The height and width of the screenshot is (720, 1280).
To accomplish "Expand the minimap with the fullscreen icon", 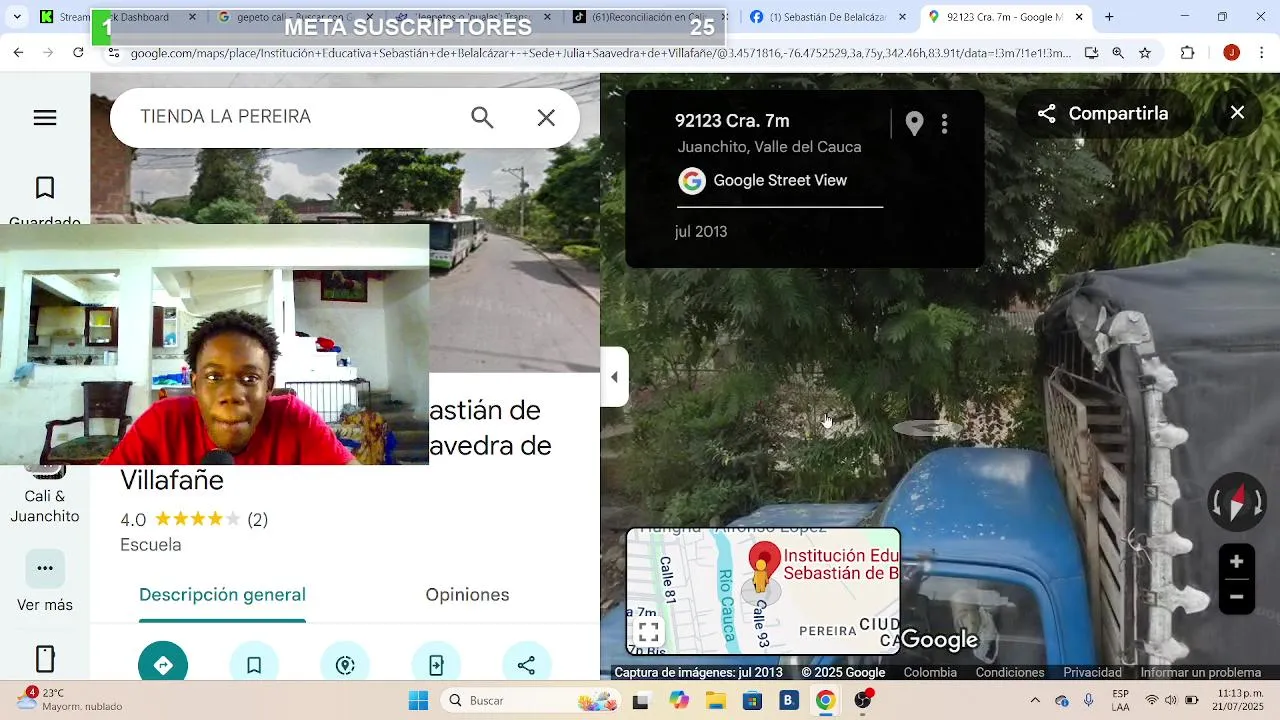I will point(648,632).
